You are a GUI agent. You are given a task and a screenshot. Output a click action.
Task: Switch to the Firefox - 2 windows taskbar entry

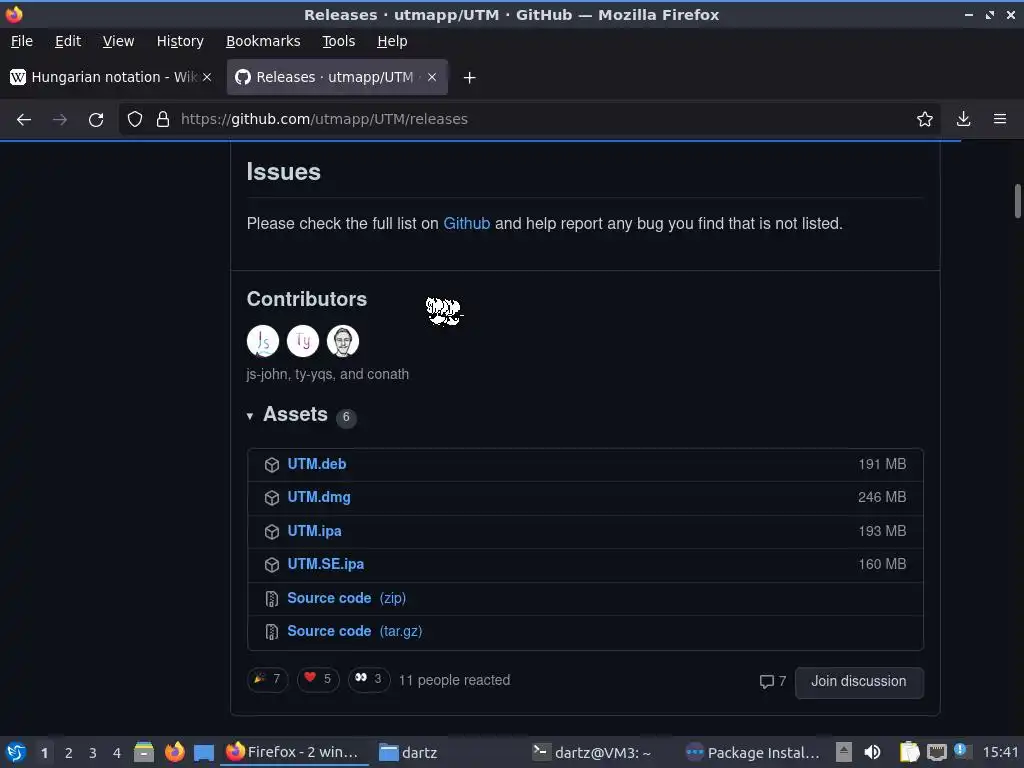coord(293,752)
